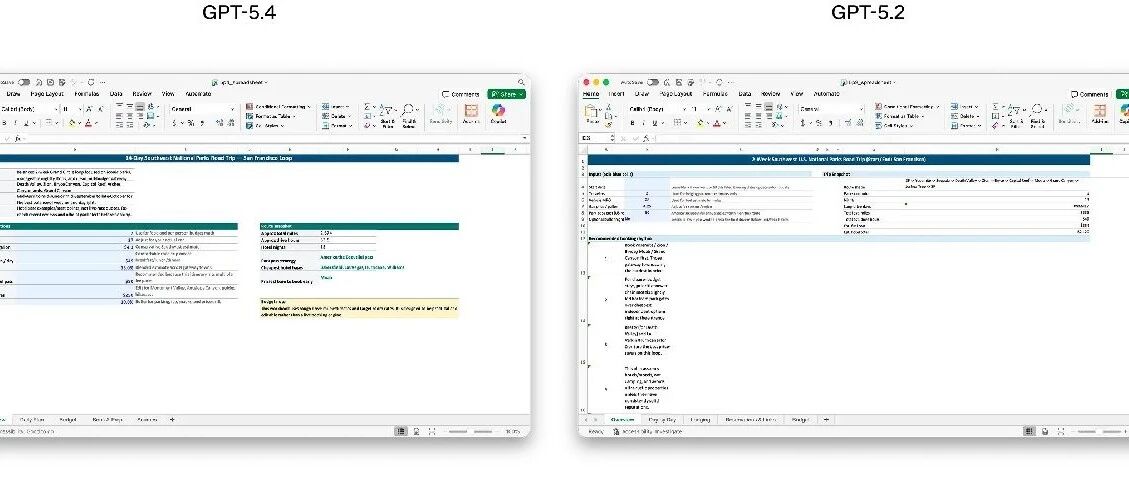
Task: Click Underline in GPT-5.2 ribbon
Action: [655, 122]
